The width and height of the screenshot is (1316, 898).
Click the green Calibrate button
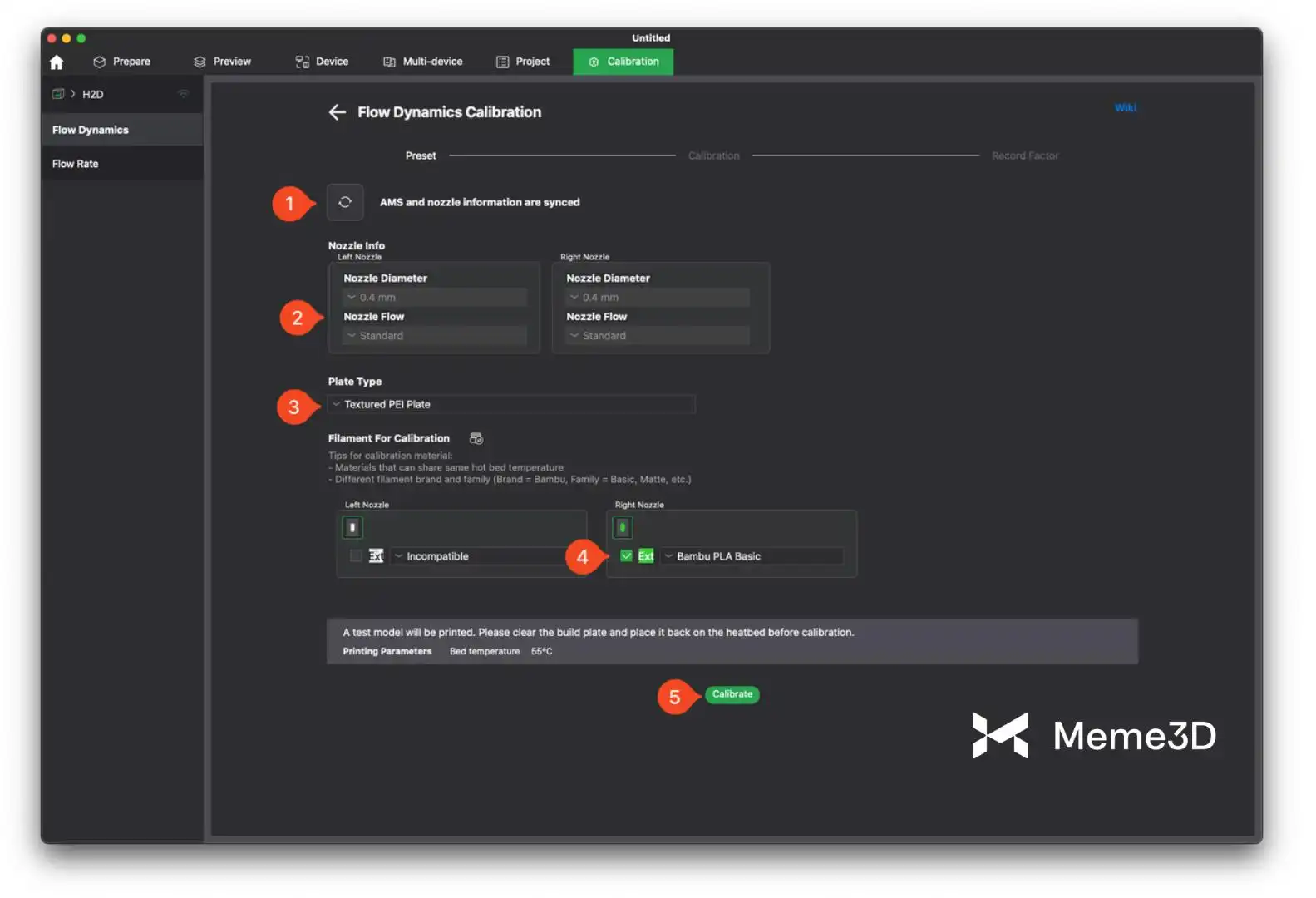pos(732,694)
